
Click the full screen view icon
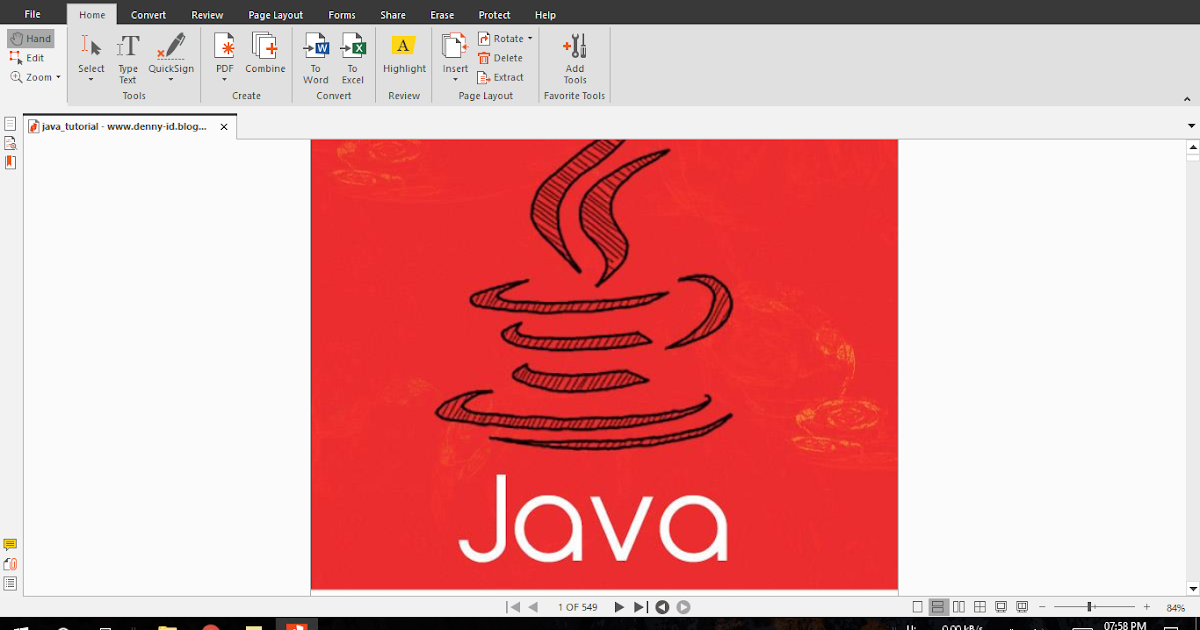[x=1022, y=607]
